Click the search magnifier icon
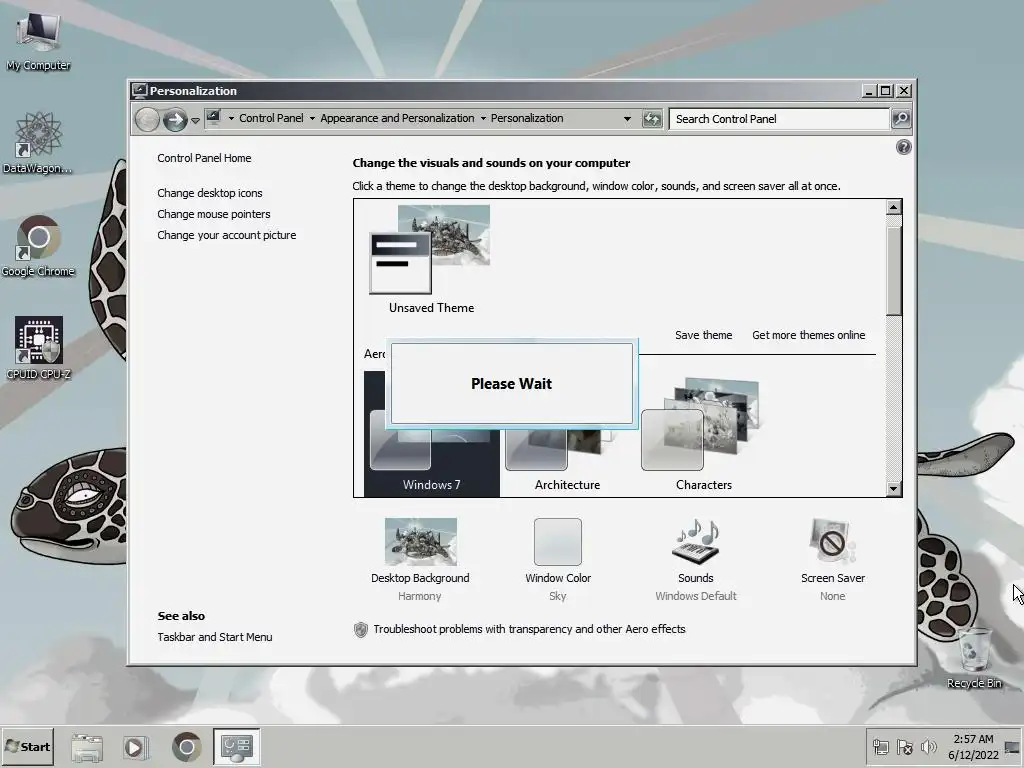 [901, 119]
